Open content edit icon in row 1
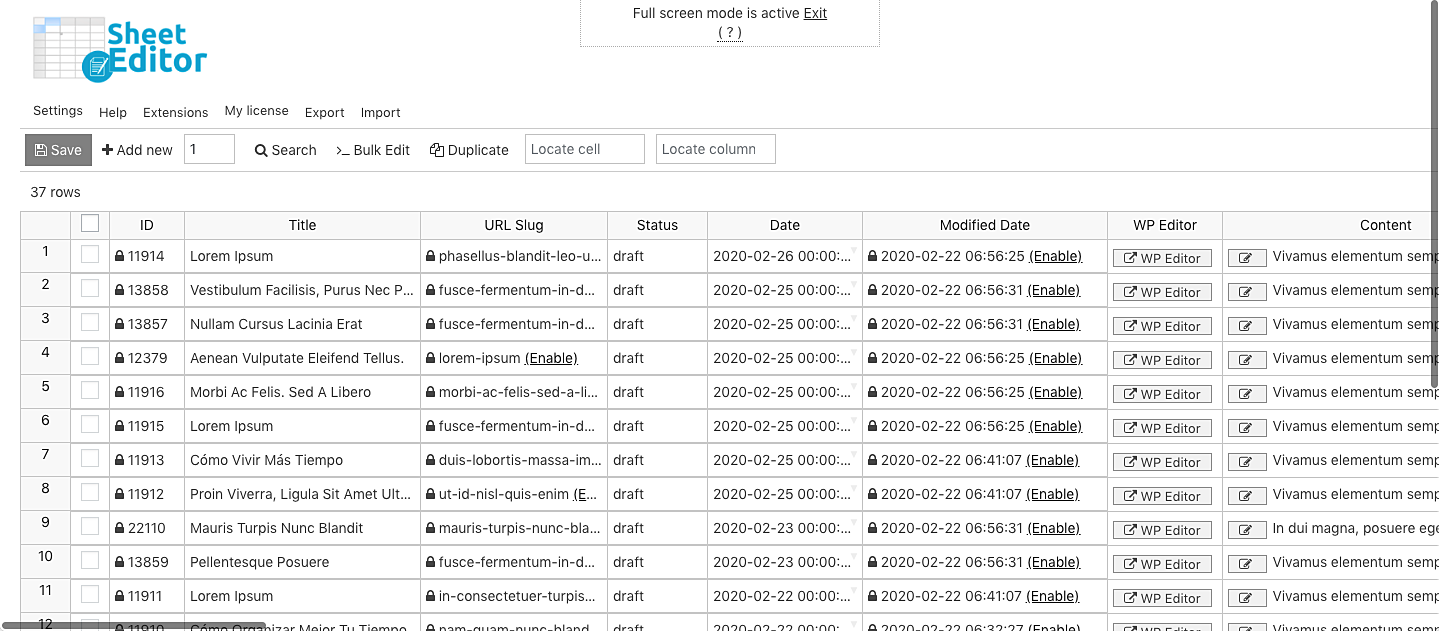The width and height of the screenshot is (1440, 631). pyautogui.click(x=1246, y=258)
